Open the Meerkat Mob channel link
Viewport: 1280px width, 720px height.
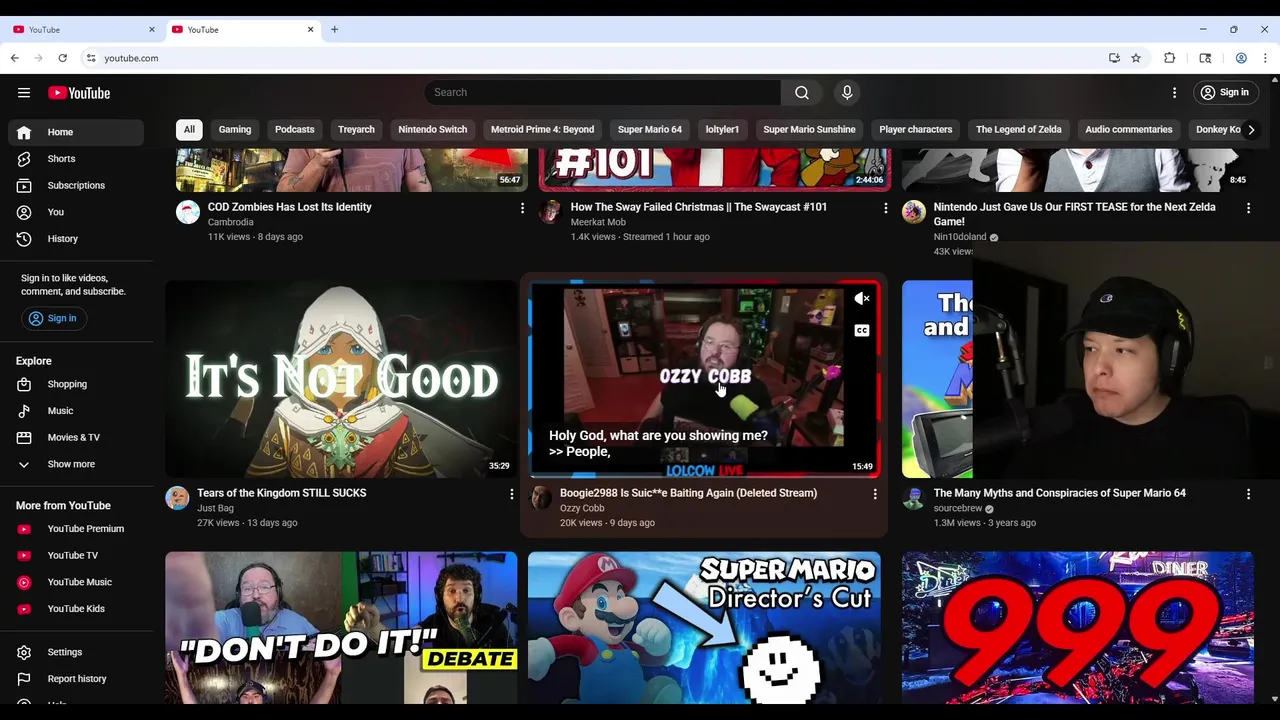[598, 222]
